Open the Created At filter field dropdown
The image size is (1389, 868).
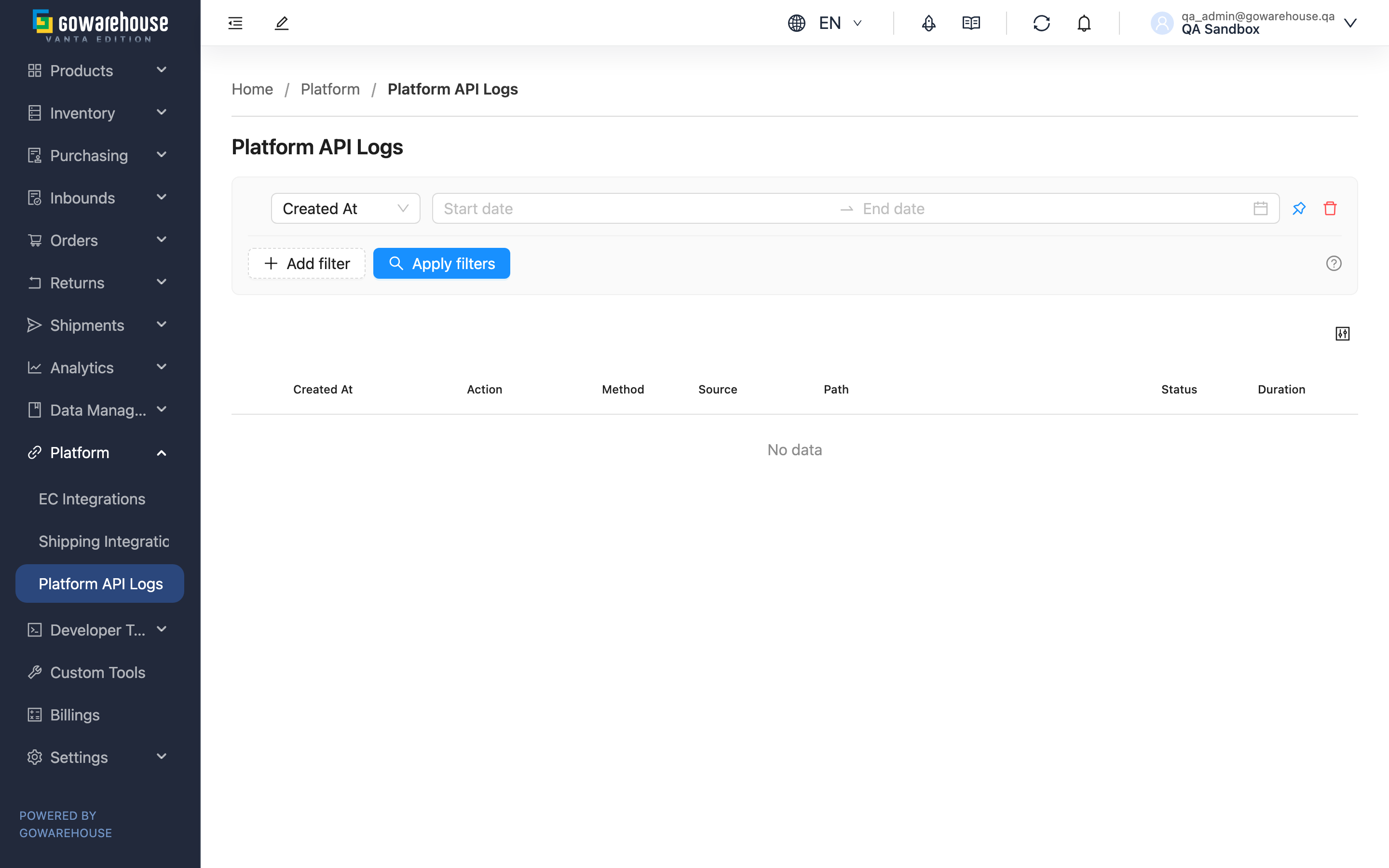pyautogui.click(x=345, y=208)
